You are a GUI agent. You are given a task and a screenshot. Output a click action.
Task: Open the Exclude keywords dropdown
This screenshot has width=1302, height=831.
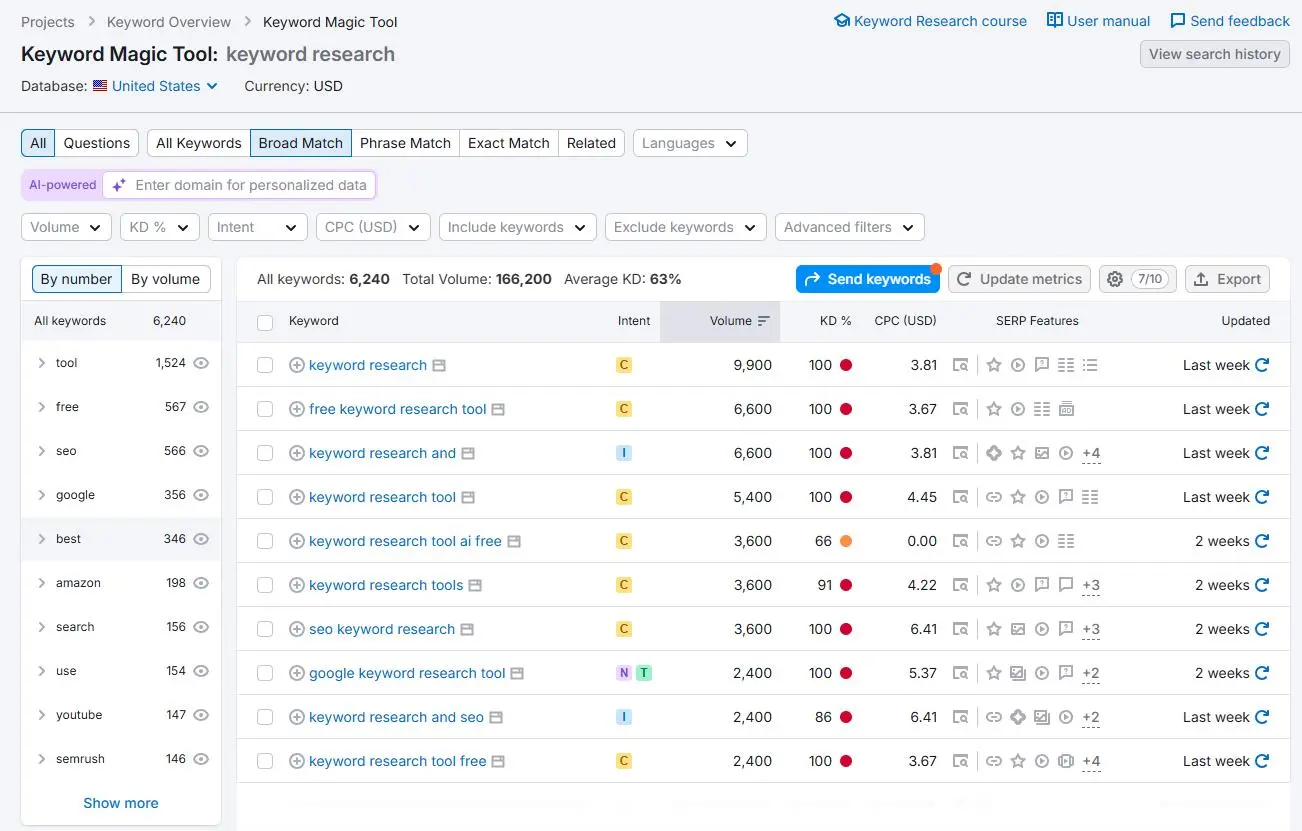click(x=686, y=227)
